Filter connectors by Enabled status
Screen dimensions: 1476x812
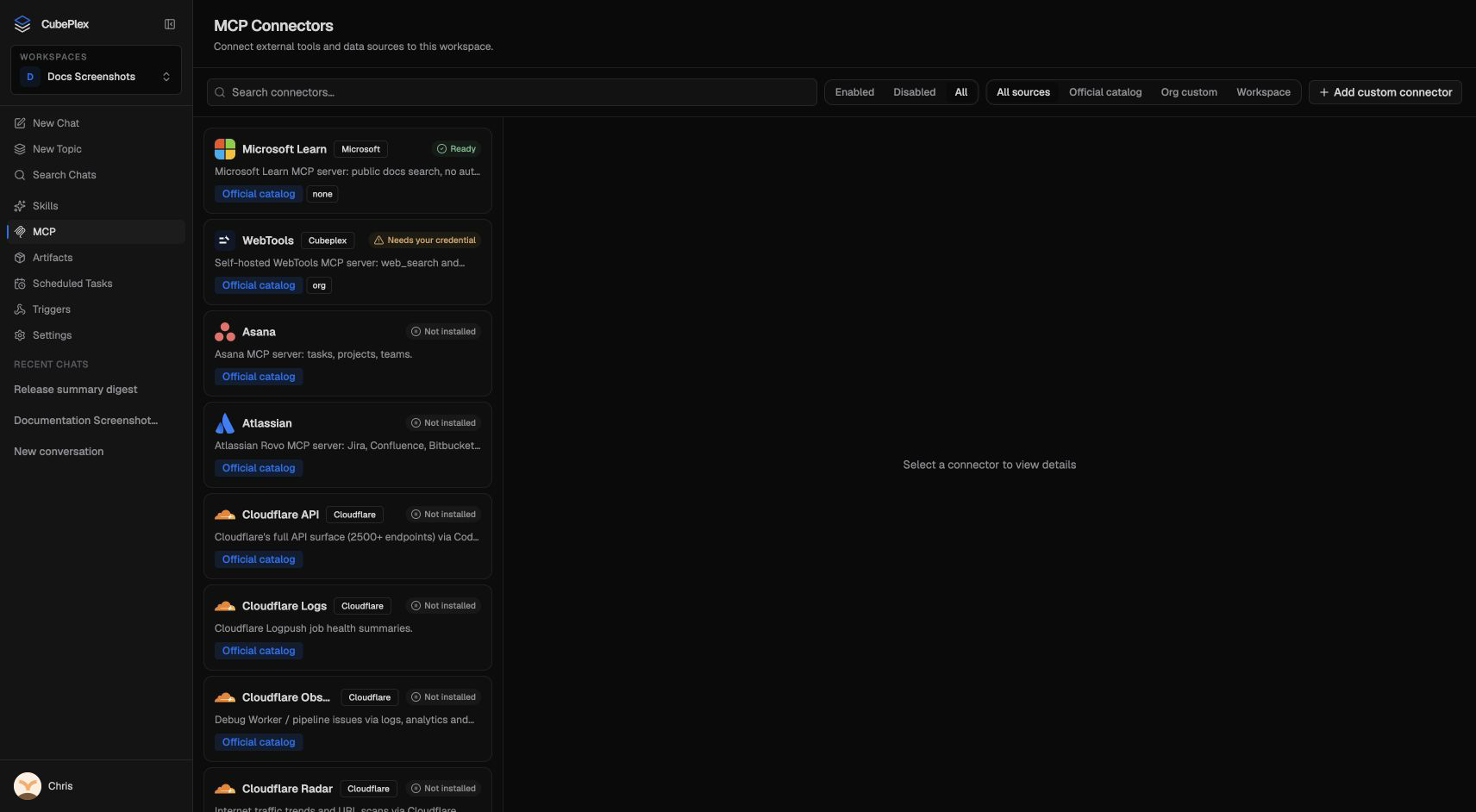[854, 92]
